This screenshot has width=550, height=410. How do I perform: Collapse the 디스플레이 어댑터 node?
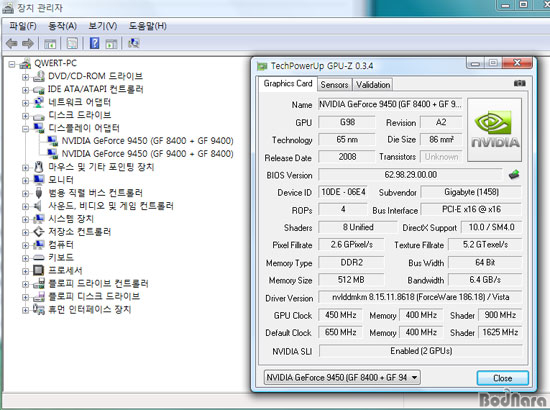[x=25, y=129]
